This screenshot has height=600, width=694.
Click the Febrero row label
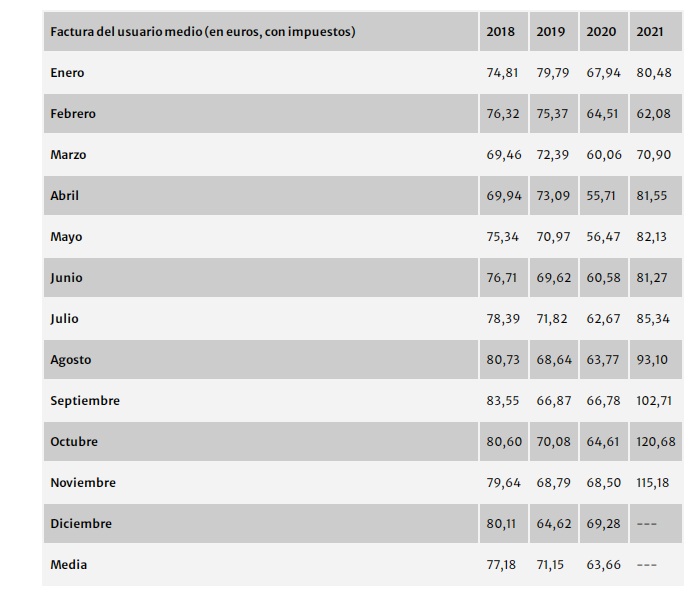[73, 114]
